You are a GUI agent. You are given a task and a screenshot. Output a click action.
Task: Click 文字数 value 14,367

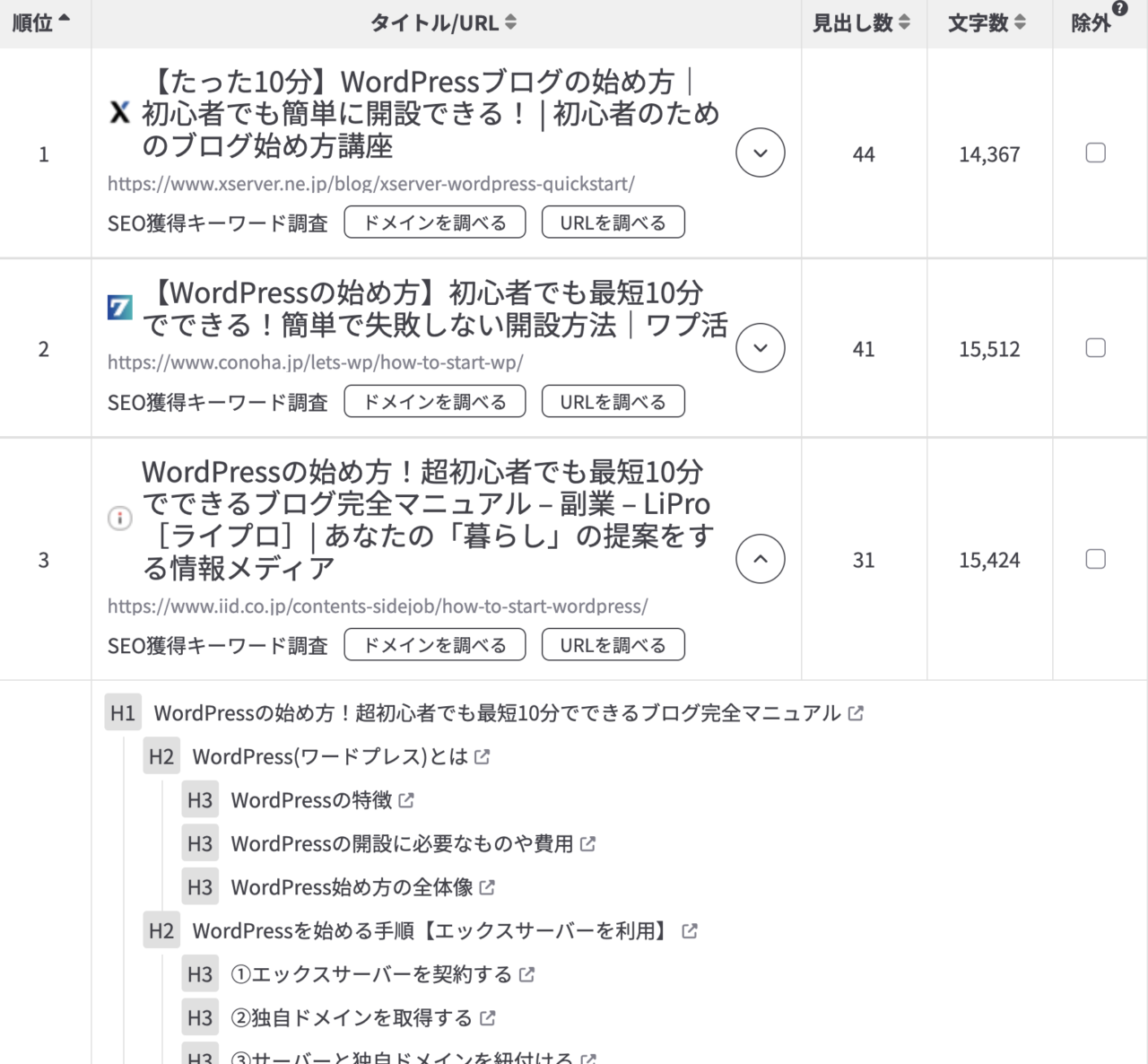[989, 154]
